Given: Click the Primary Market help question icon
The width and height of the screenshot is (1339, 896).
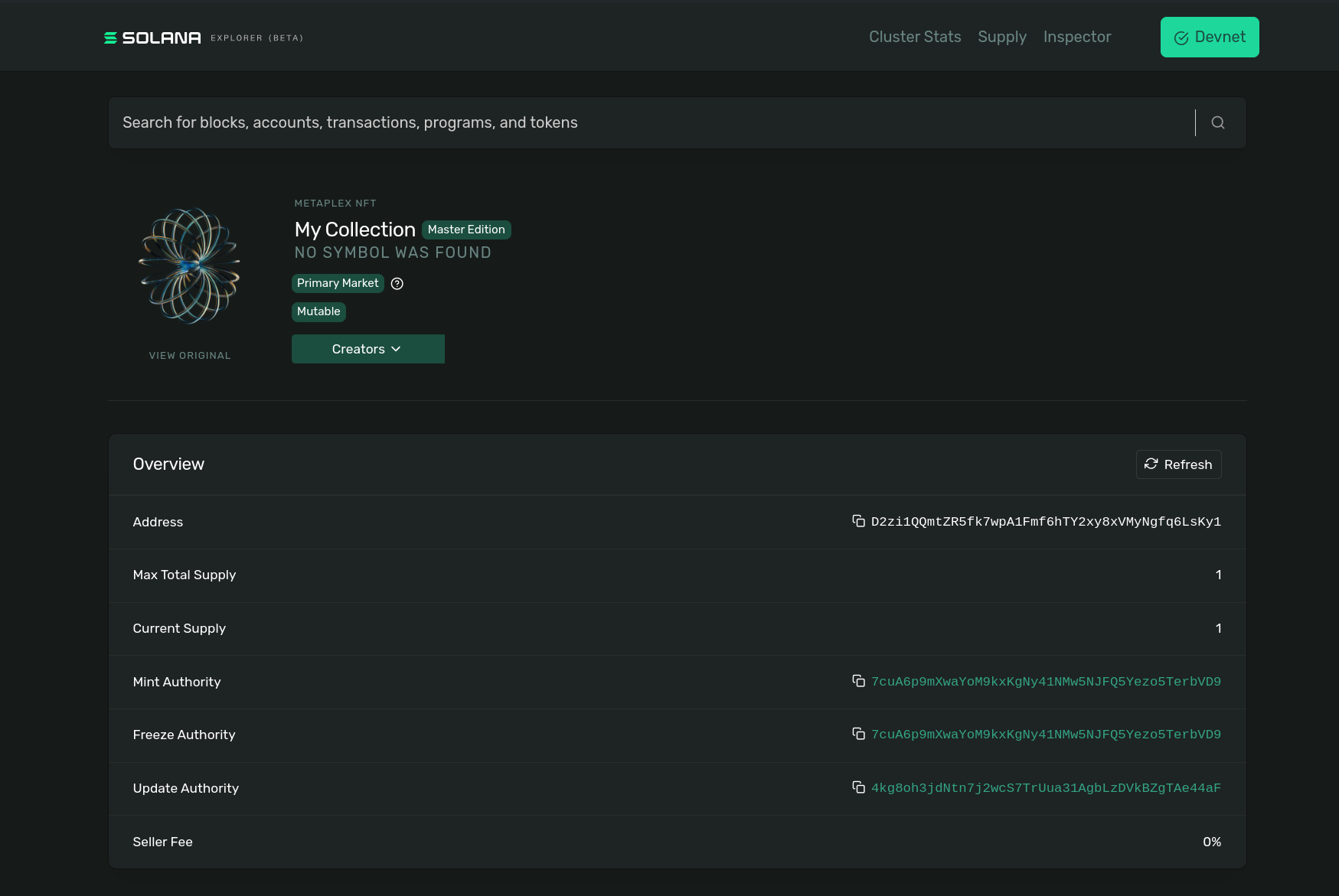Looking at the screenshot, I should (x=397, y=284).
